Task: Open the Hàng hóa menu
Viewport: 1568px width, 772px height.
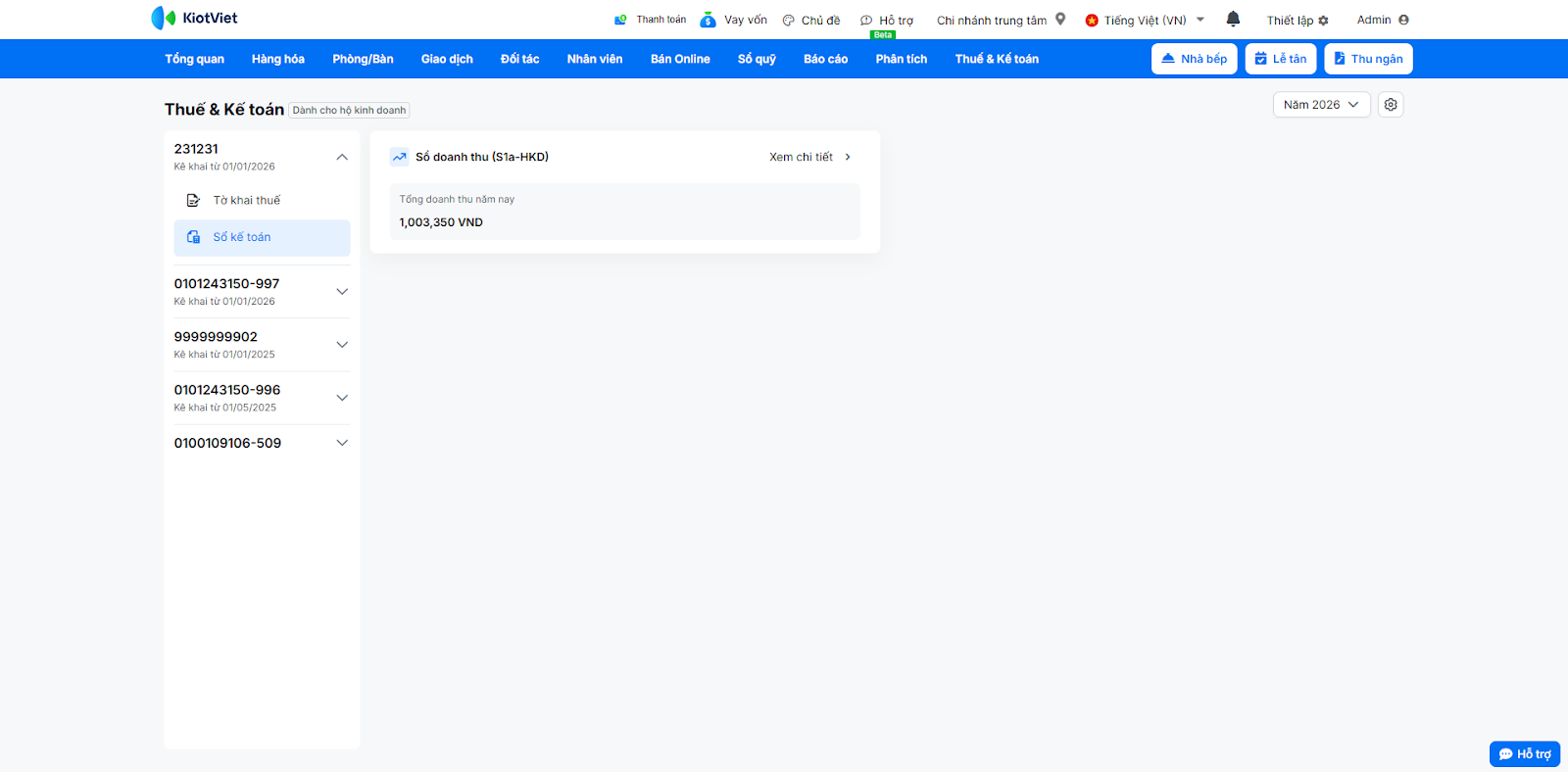Action: click(x=278, y=59)
